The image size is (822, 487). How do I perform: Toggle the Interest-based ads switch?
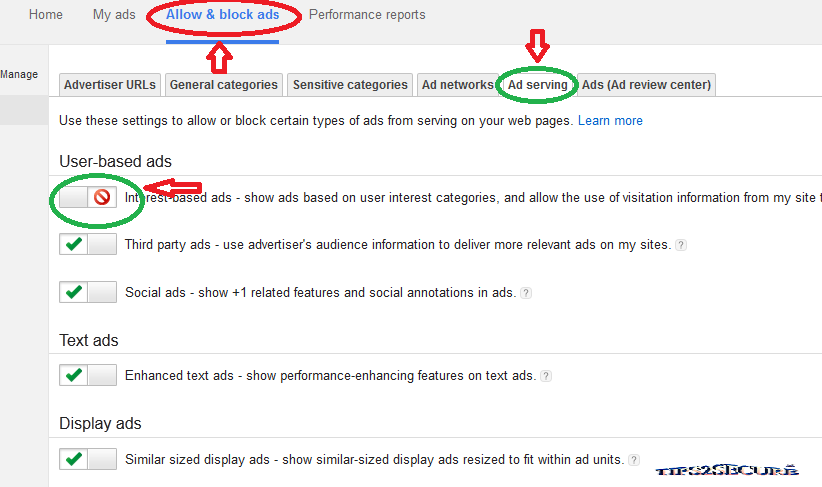88,197
